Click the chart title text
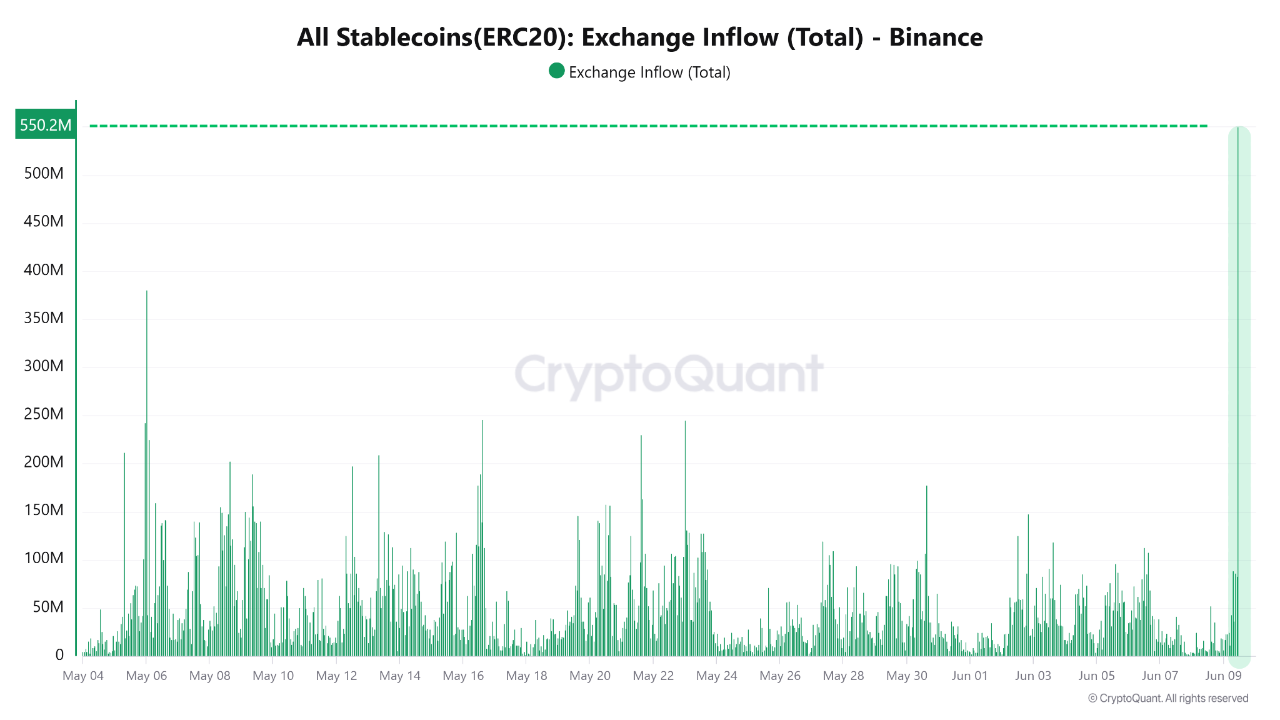The width and height of the screenshot is (1280, 720). [640, 38]
